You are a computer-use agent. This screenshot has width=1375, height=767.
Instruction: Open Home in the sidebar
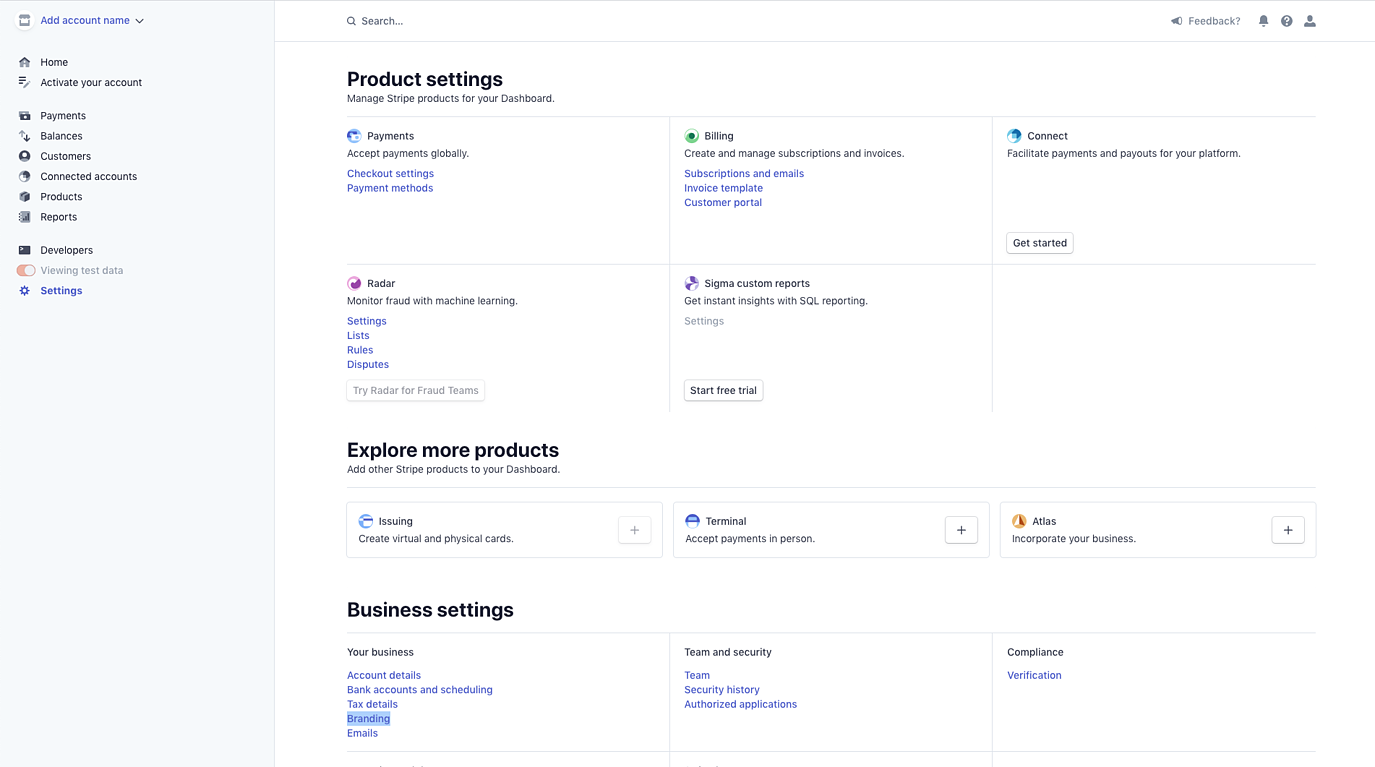click(54, 62)
